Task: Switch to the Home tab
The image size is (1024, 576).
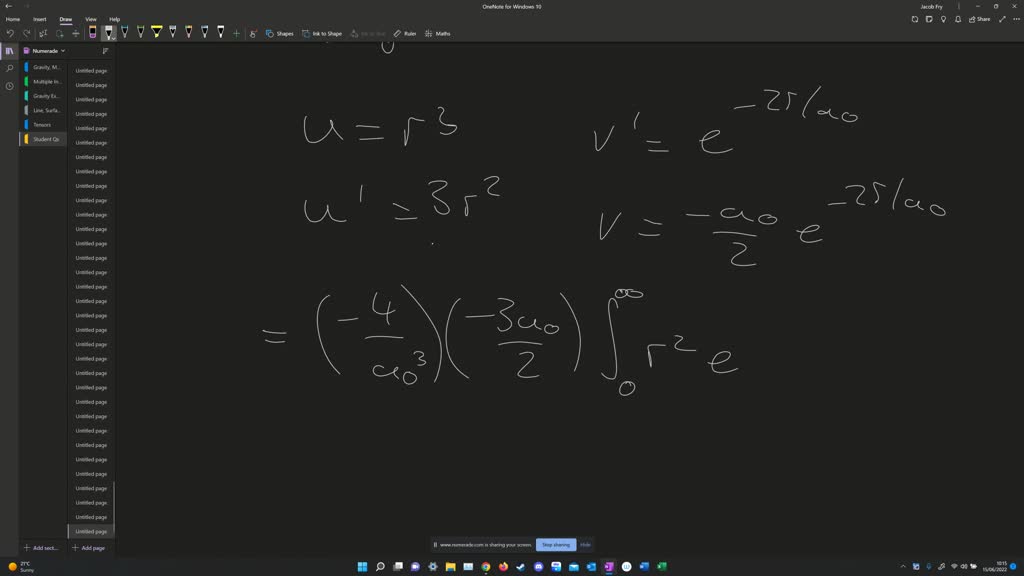Action: pos(13,19)
